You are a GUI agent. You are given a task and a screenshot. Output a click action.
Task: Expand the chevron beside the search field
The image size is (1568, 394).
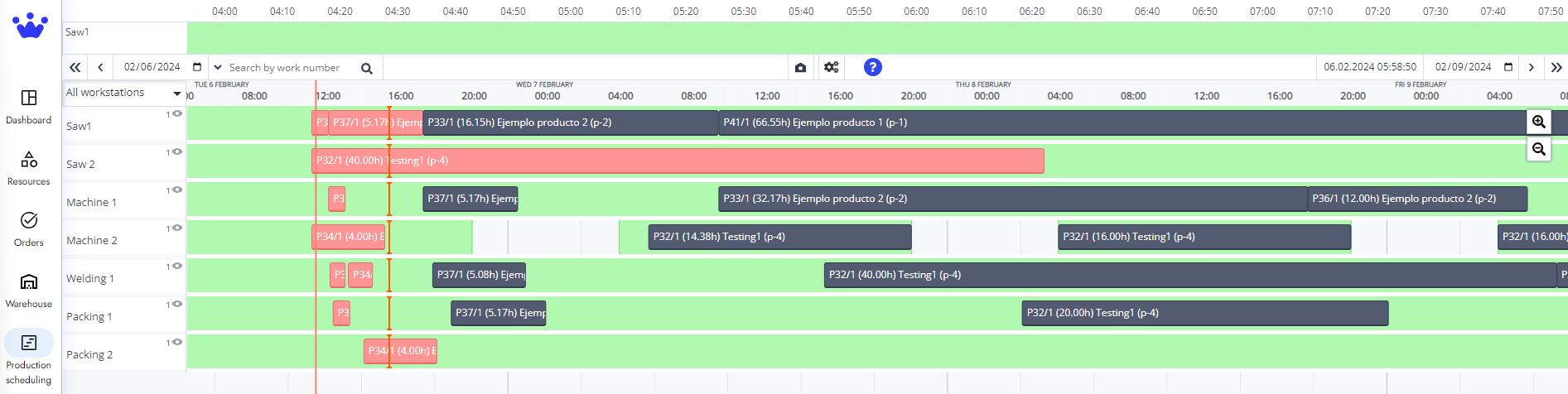pos(218,67)
